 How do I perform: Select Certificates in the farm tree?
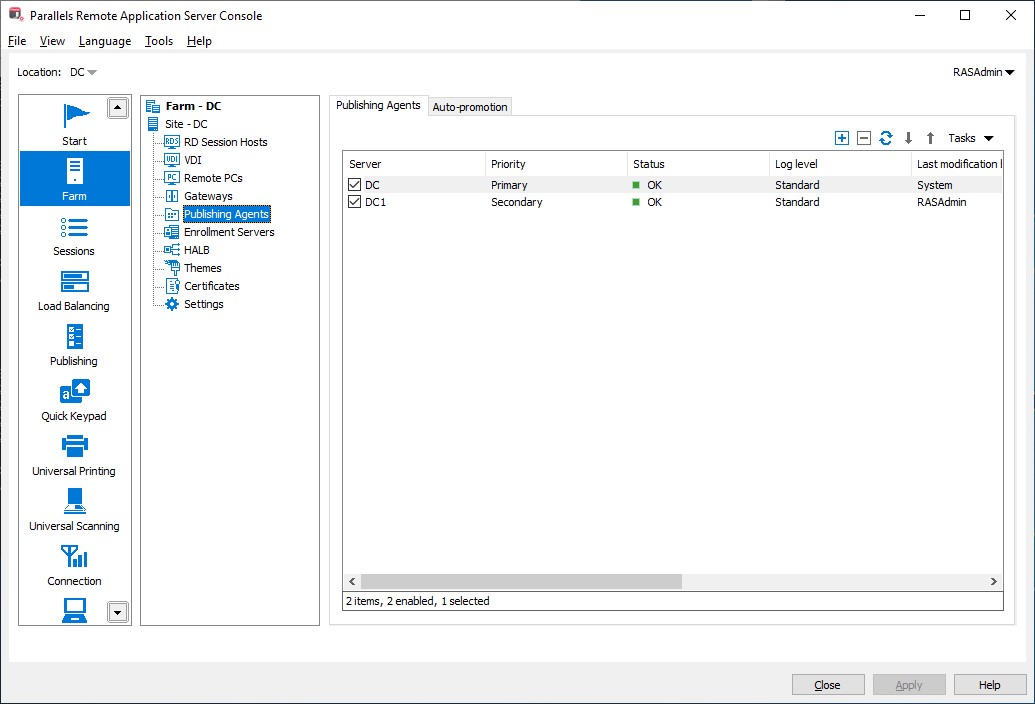pyautogui.click(x=212, y=286)
